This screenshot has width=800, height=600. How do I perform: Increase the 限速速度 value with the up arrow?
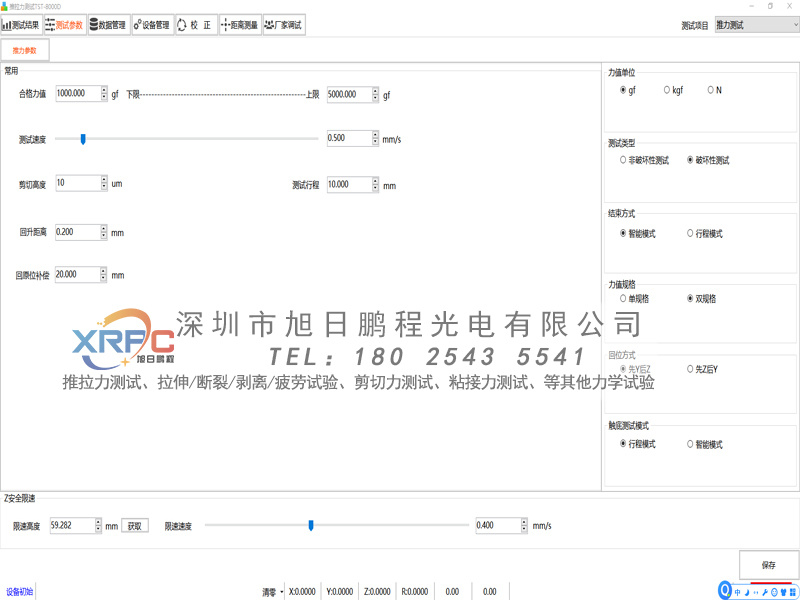pyautogui.click(x=524, y=522)
